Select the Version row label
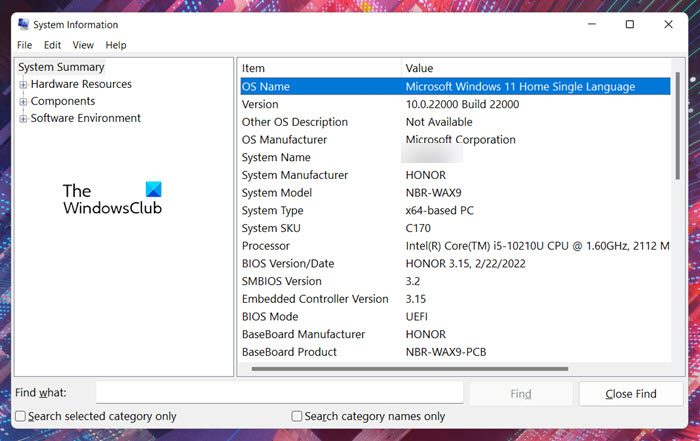The image size is (700, 441). click(260, 104)
